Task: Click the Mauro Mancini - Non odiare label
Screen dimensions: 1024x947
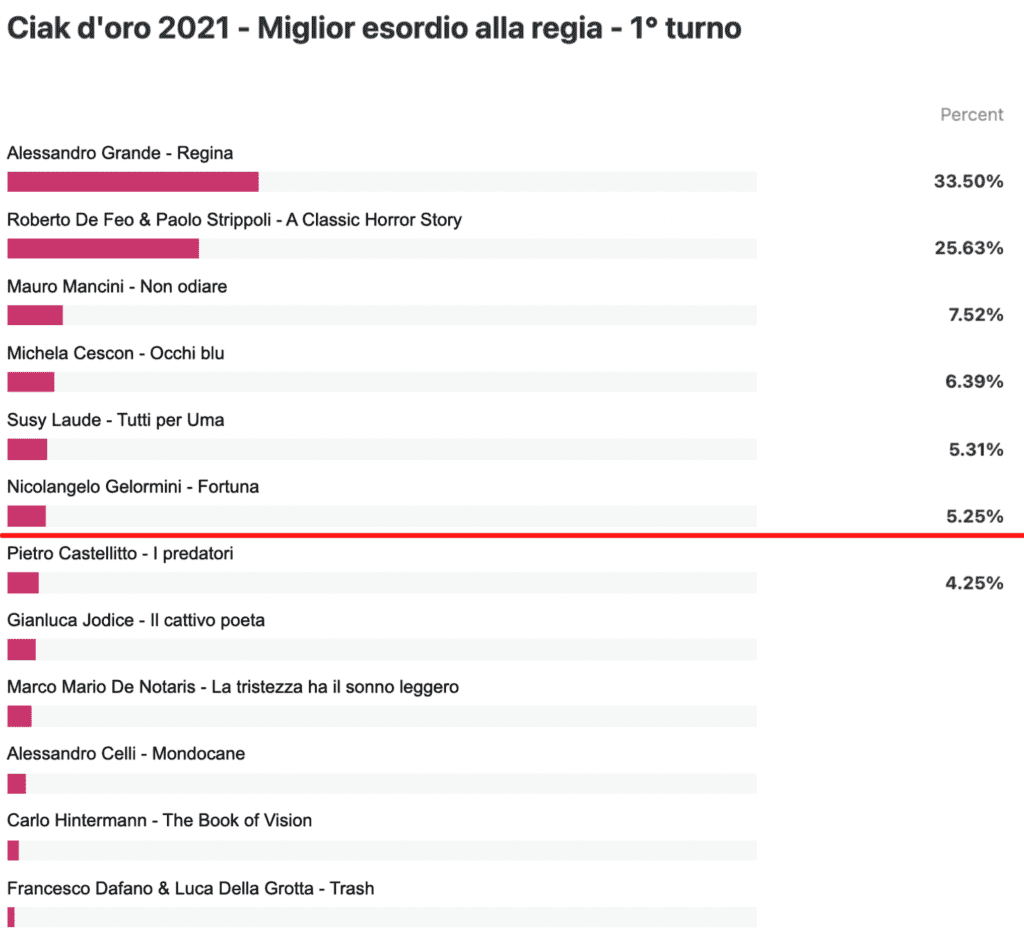Action: [117, 287]
